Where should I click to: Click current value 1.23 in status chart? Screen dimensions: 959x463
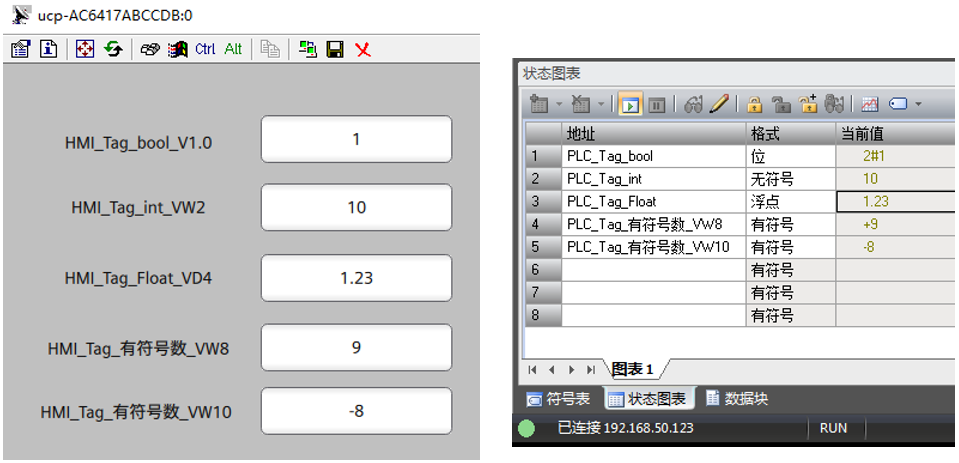click(897, 202)
